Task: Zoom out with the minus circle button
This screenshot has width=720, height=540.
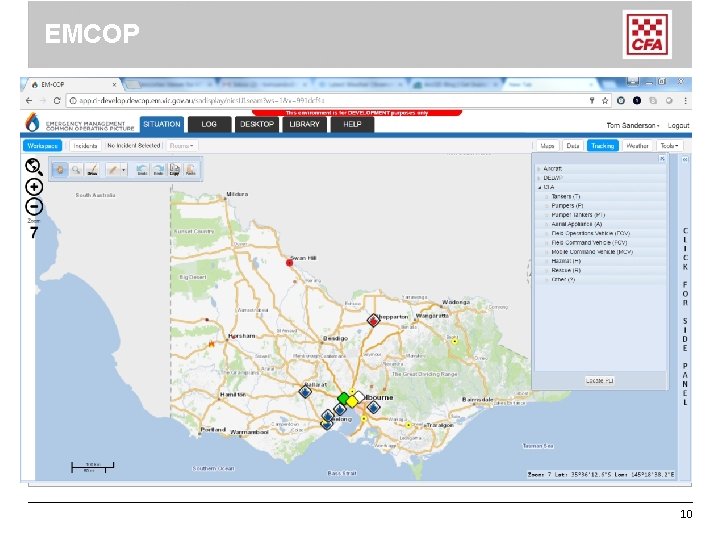Action: click(34, 207)
